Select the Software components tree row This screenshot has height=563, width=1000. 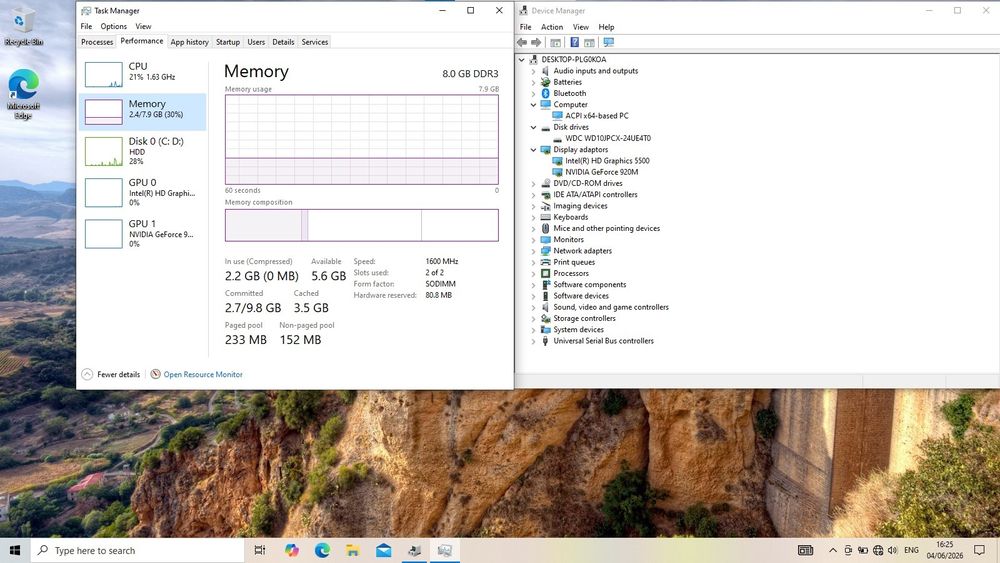coord(589,284)
